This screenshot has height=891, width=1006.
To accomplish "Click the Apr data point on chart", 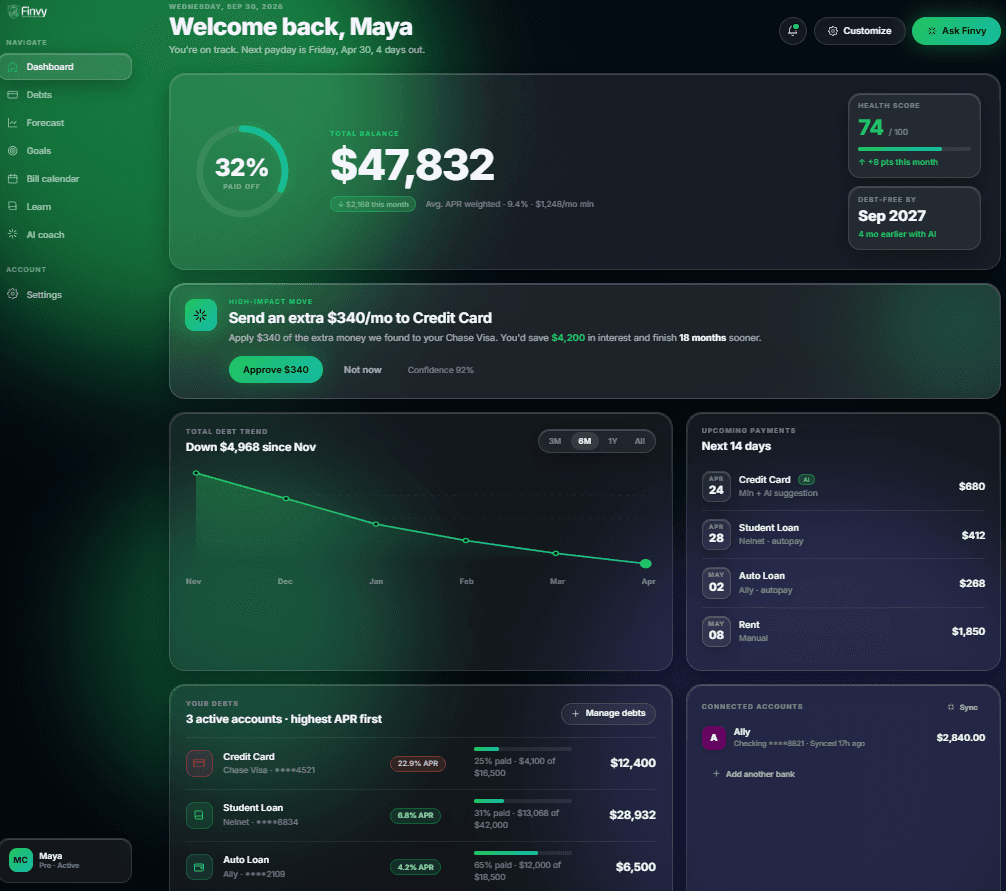I will (x=646, y=563).
